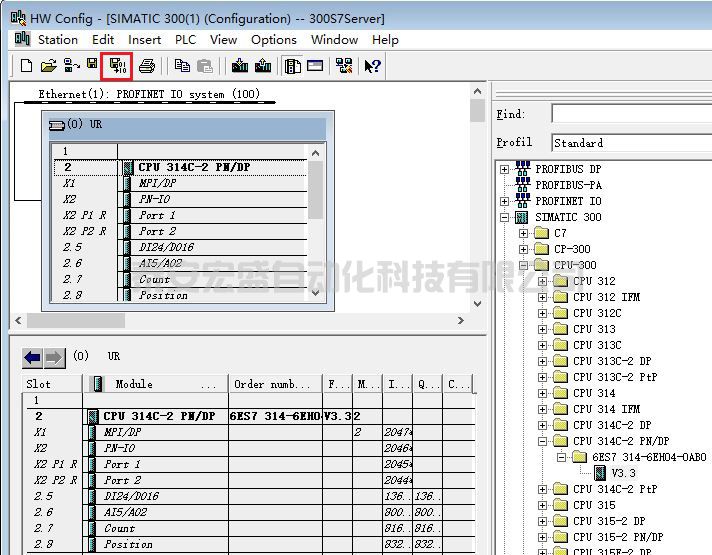Click the Open folder toolbar icon
Screen dimensions: 712x555
(x=48, y=66)
